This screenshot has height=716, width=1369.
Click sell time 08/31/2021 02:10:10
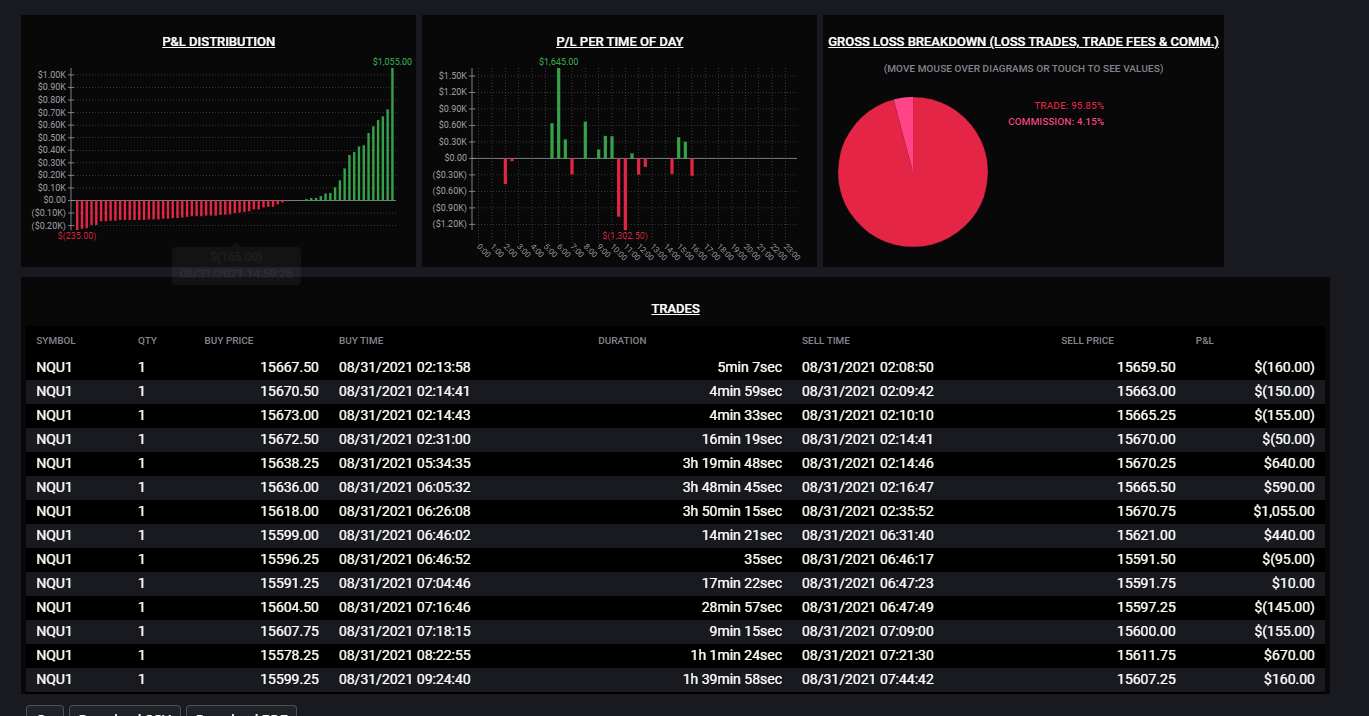pos(868,416)
